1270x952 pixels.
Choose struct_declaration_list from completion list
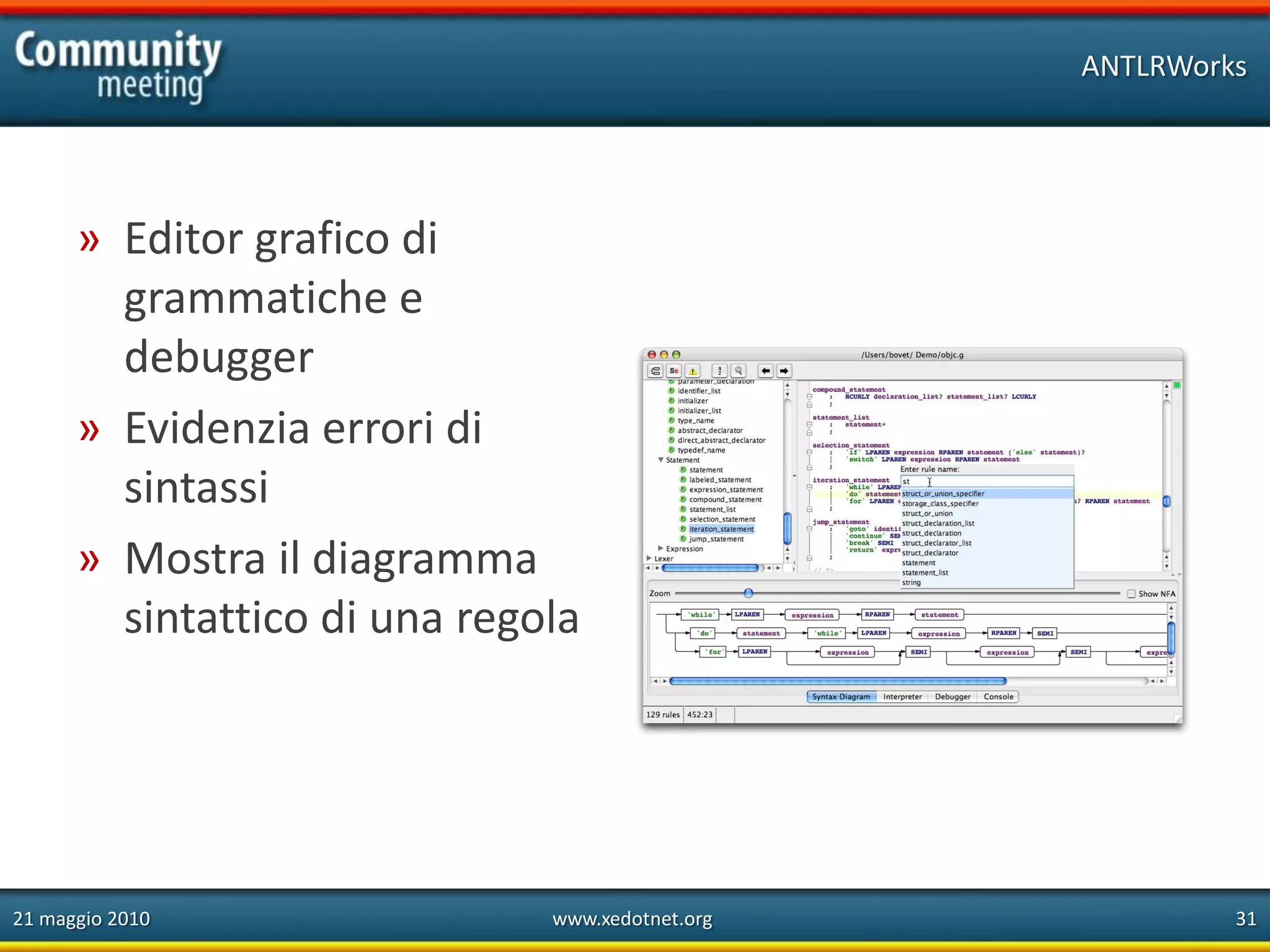click(987, 524)
